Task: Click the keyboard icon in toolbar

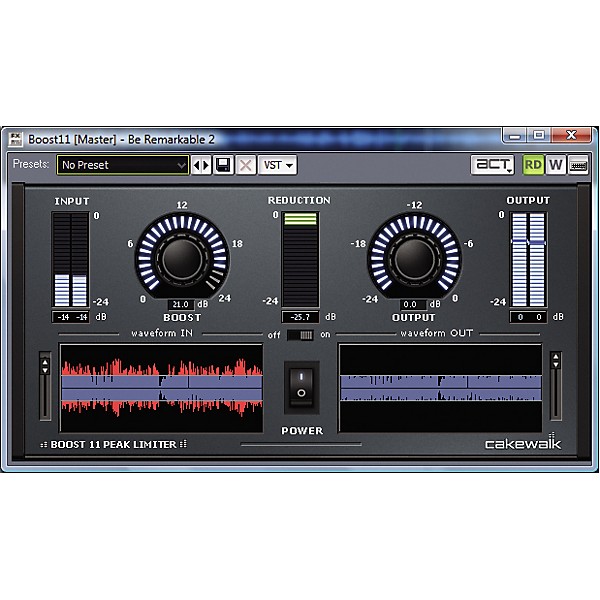Action: click(x=578, y=165)
